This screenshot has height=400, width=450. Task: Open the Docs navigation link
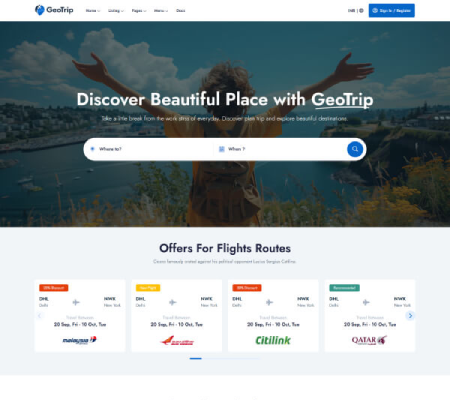tap(181, 11)
